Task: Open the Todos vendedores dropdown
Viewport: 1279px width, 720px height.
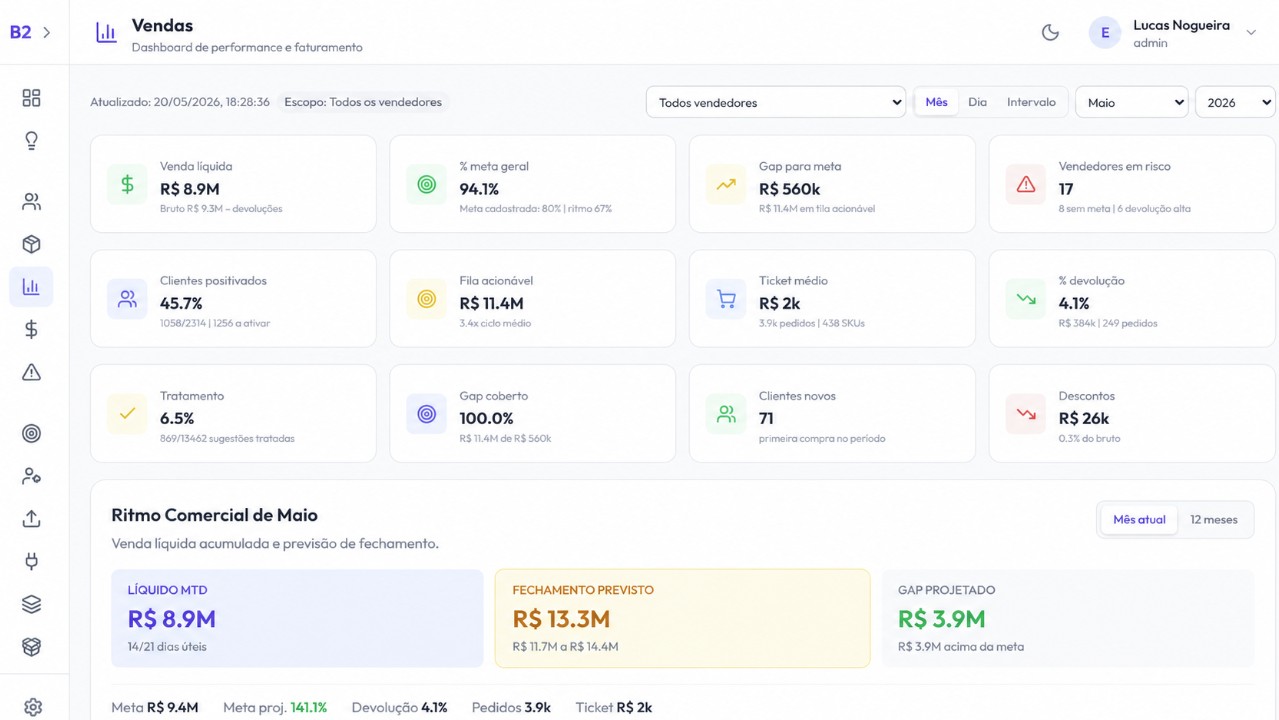Action: click(x=776, y=102)
